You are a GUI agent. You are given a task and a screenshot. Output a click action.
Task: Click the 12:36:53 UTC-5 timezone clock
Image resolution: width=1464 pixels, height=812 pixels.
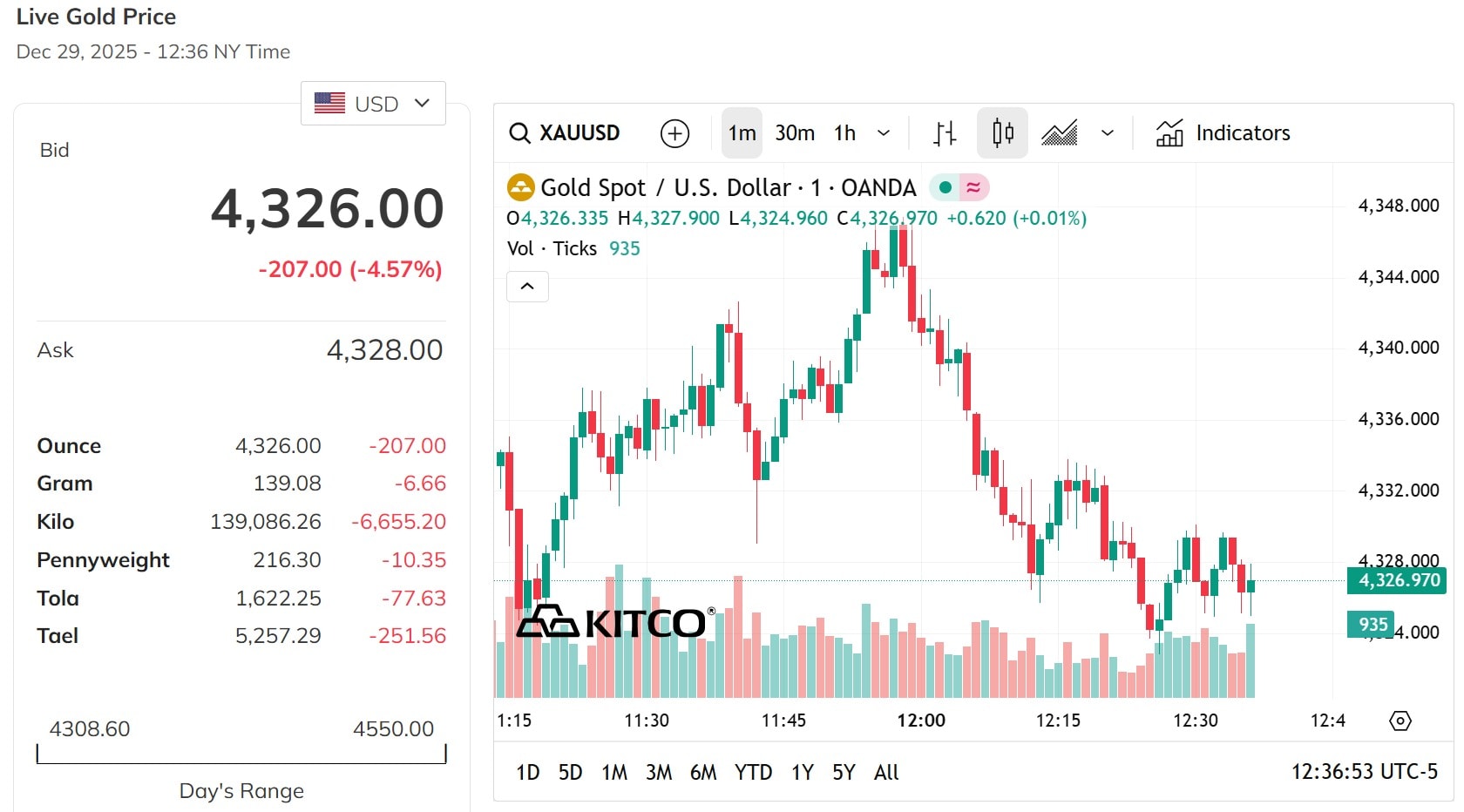[x=1364, y=772]
